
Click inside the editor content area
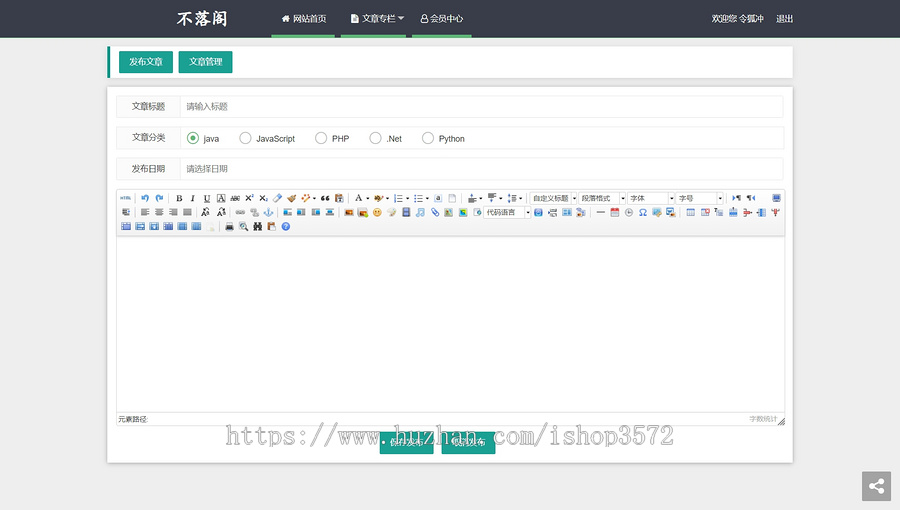(x=451, y=324)
